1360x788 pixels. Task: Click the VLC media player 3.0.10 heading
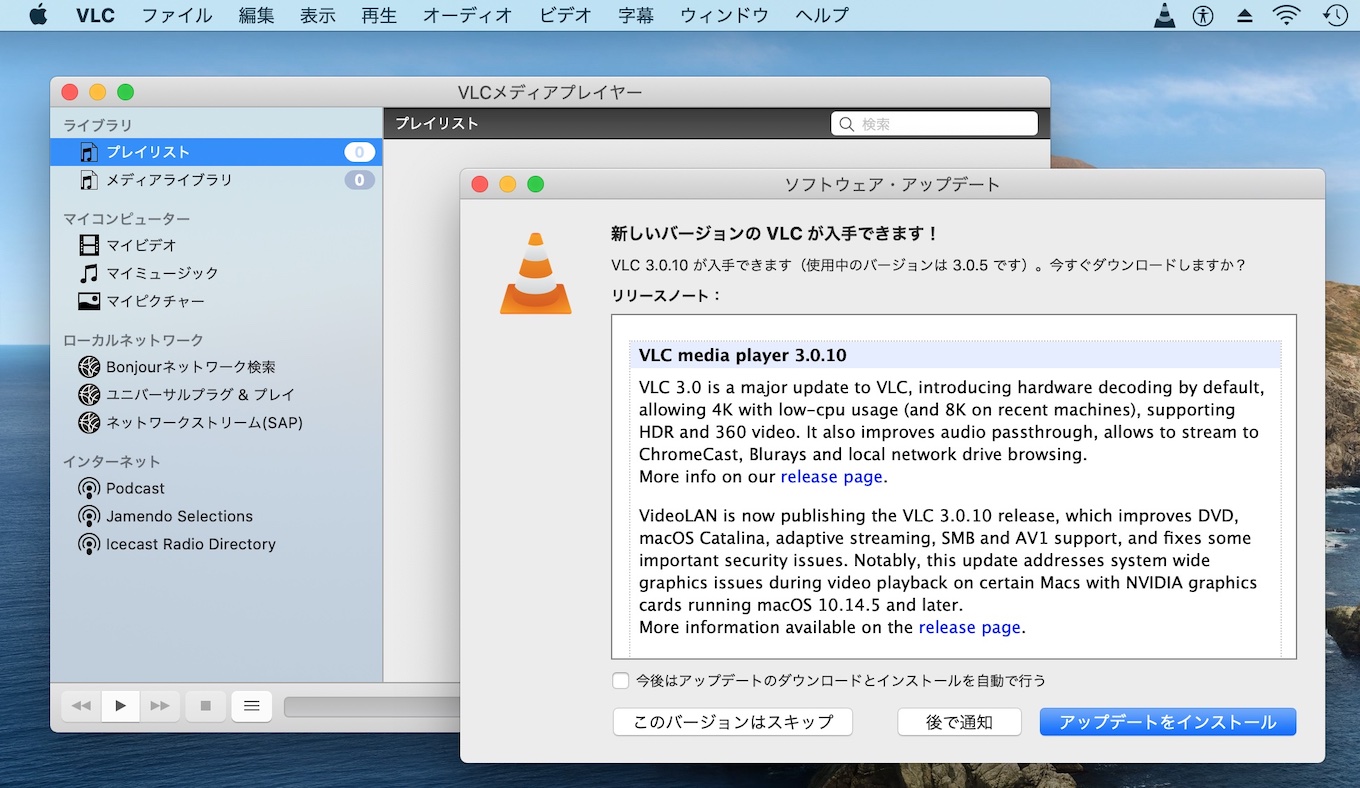click(x=743, y=355)
